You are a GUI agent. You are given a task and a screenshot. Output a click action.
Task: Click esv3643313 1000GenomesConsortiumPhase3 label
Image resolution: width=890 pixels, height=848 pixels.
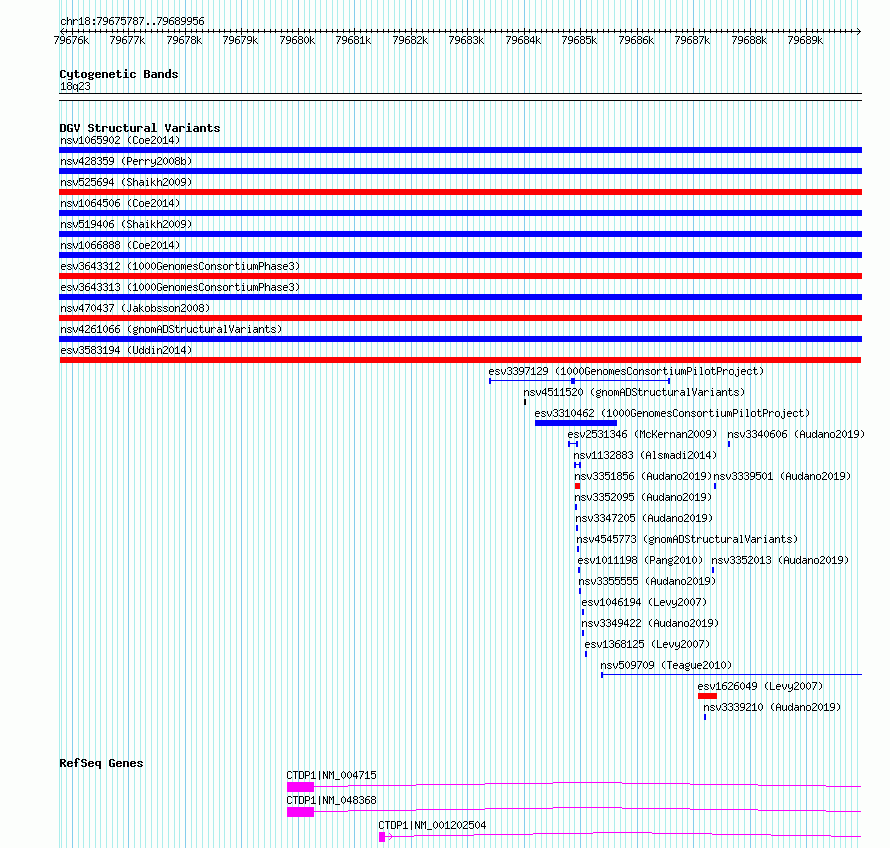coord(180,287)
